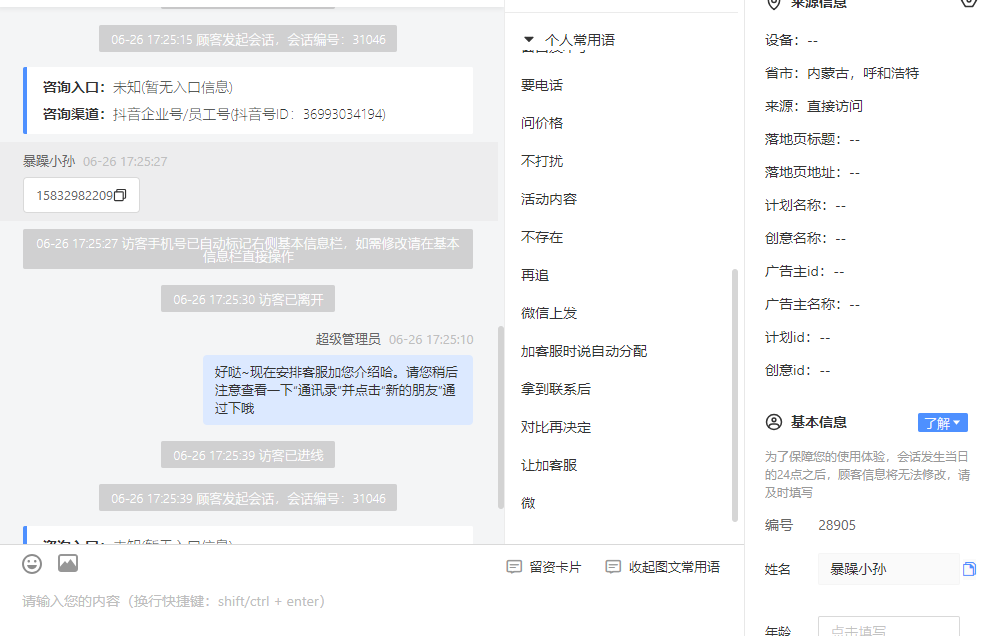Click the 广告主名称 entry
Image resolution: width=990 pixels, height=636 pixels.
(813, 304)
